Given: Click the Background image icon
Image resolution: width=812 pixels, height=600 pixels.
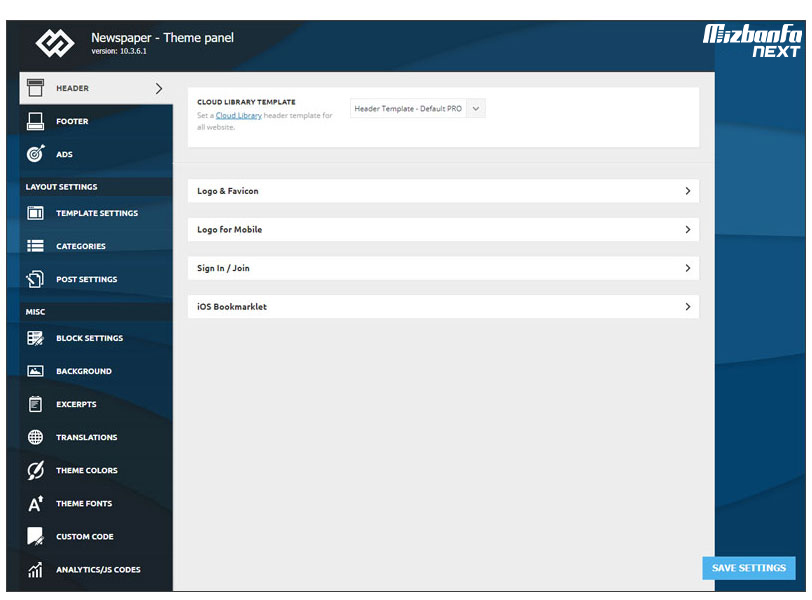Looking at the screenshot, I should coord(35,371).
